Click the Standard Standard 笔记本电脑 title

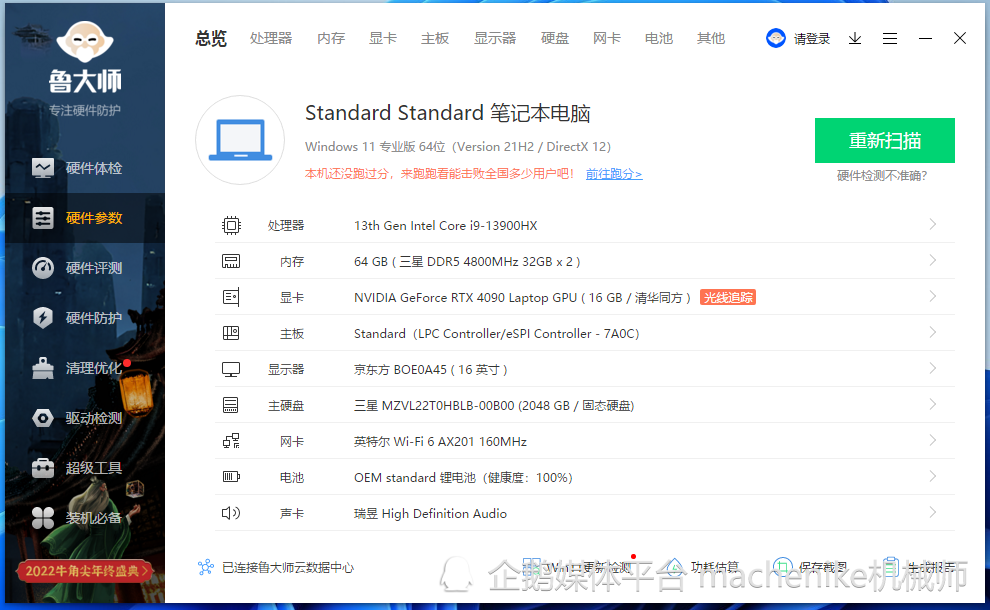(448, 113)
